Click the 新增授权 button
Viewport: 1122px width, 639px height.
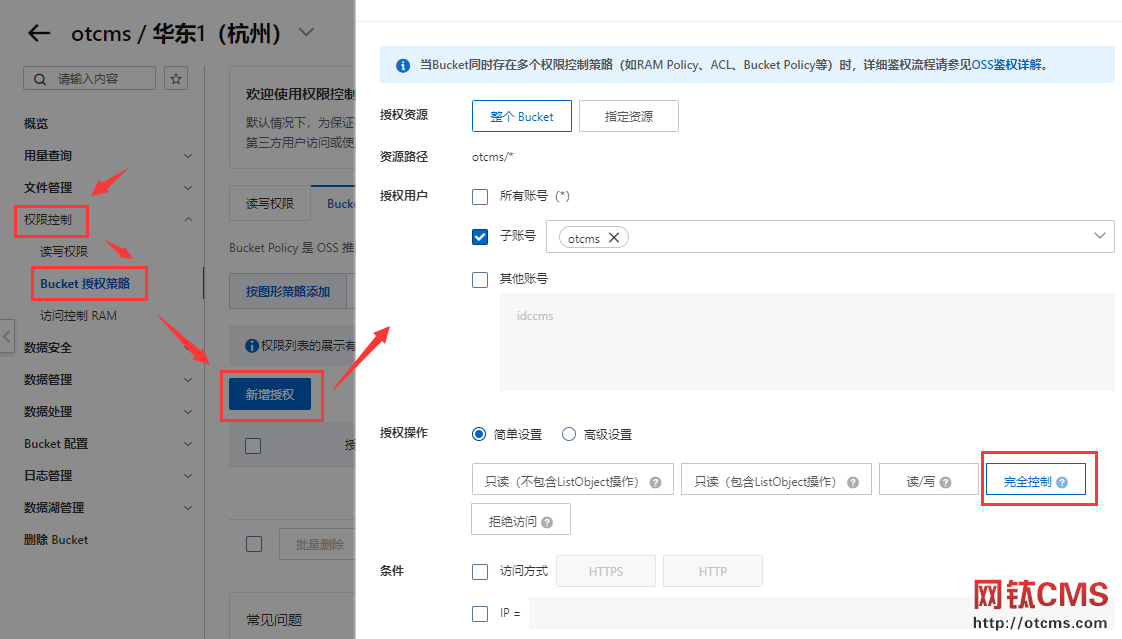click(x=270, y=394)
